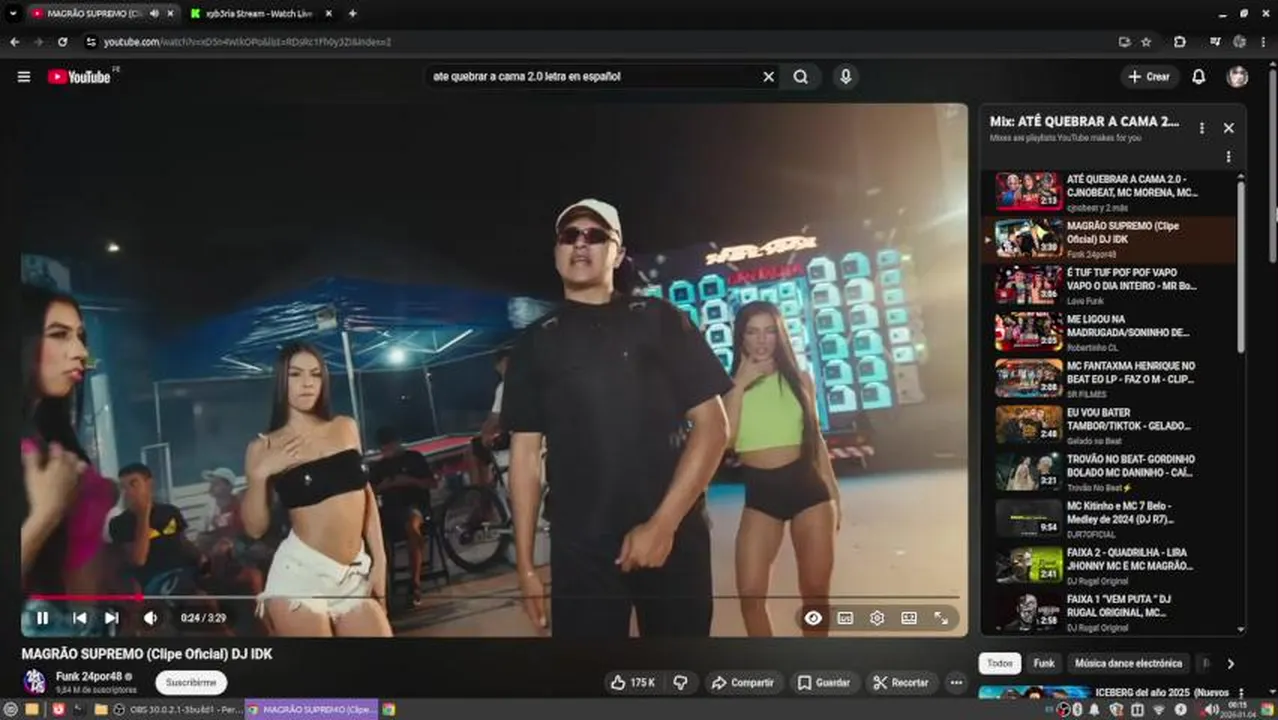Open the YouTube guide hamburger menu

[x=24, y=77]
